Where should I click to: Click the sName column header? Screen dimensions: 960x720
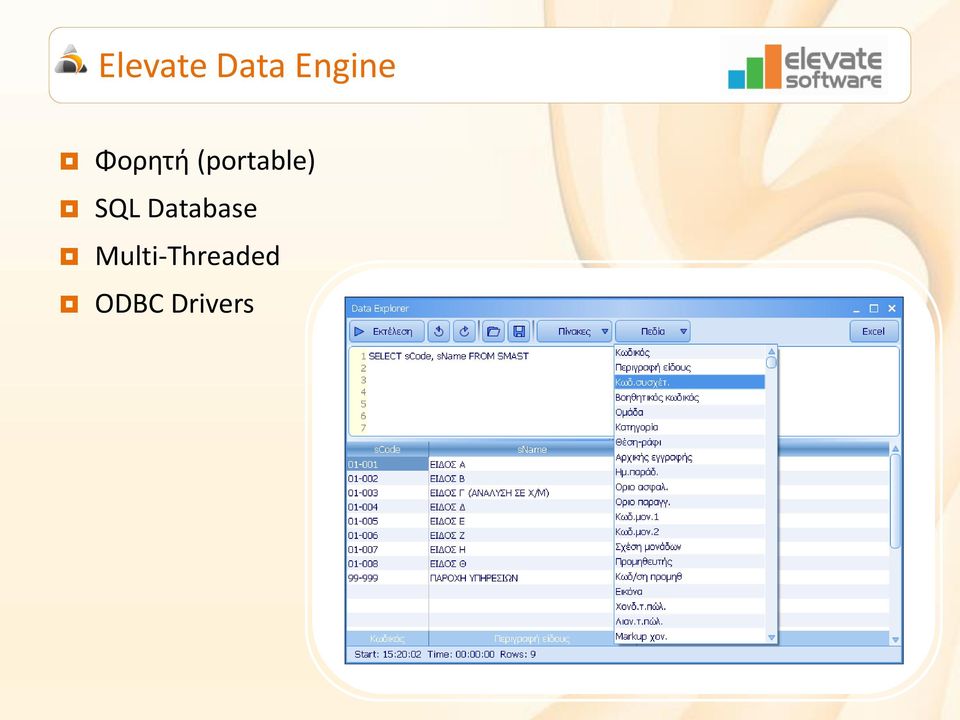pos(531,449)
